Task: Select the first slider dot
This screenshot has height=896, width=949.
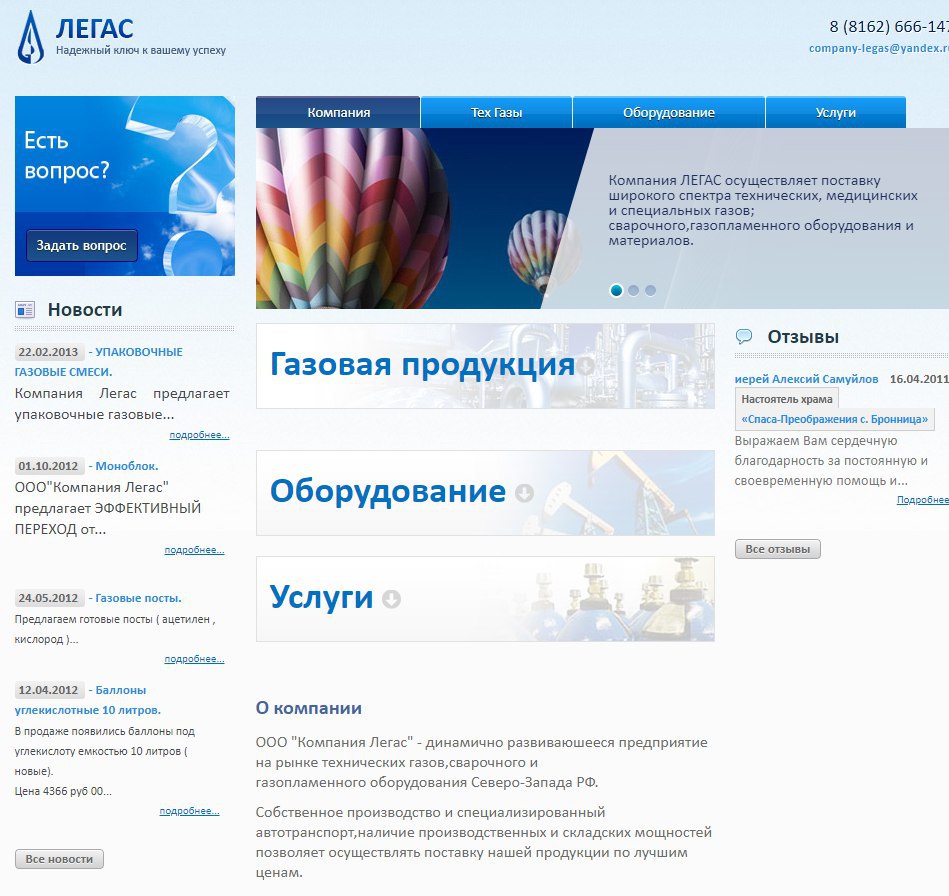Action: click(x=616, y=291)
